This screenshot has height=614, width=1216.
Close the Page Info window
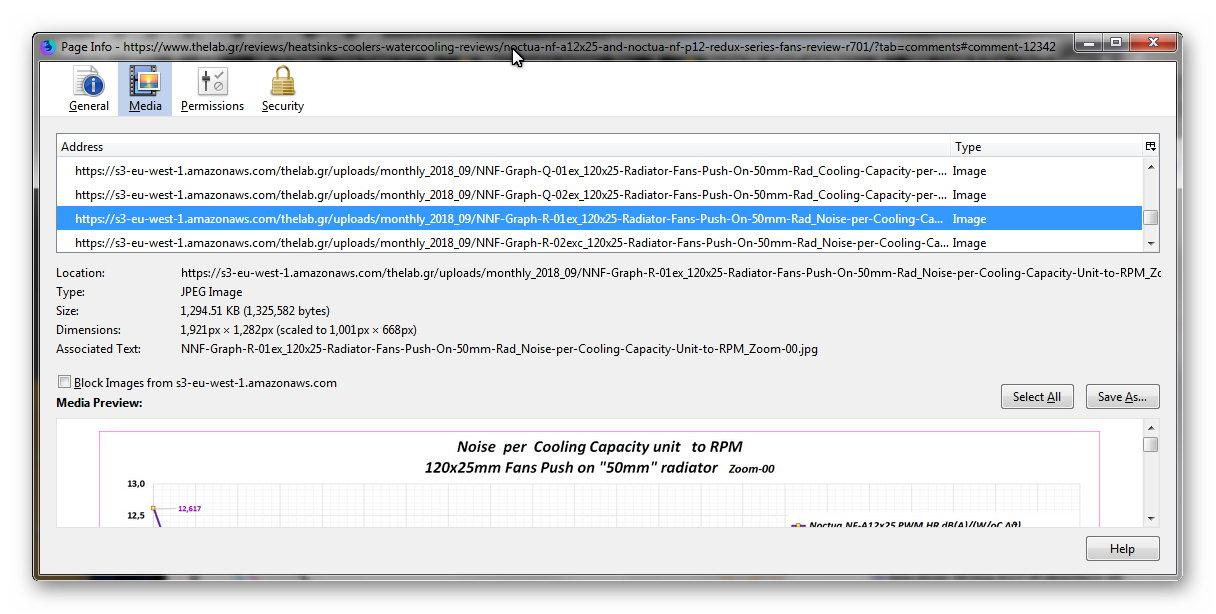1153,43
